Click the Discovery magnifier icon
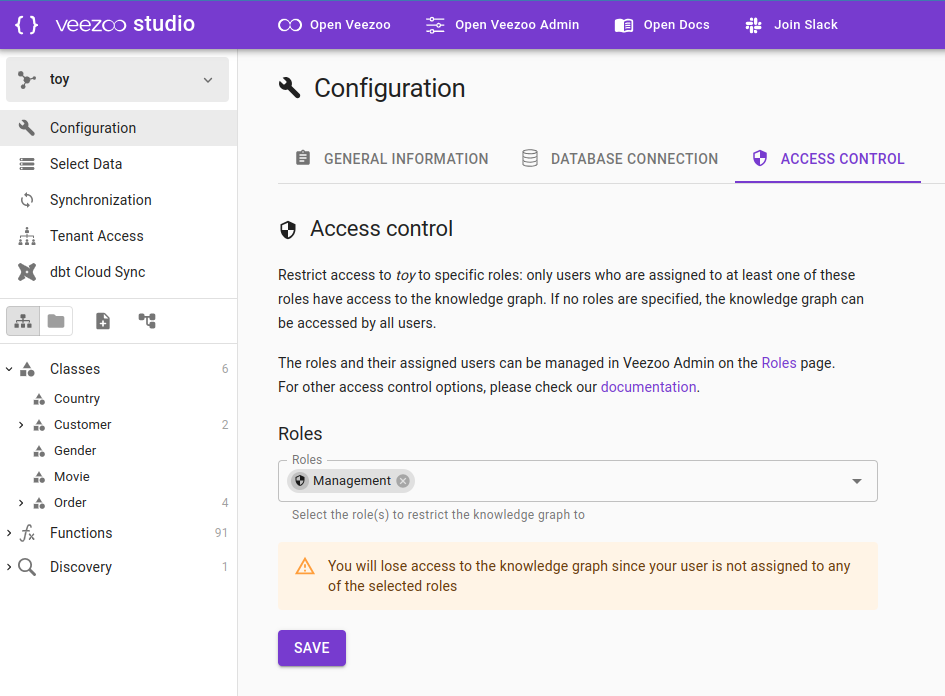 [x=27, y=567]
